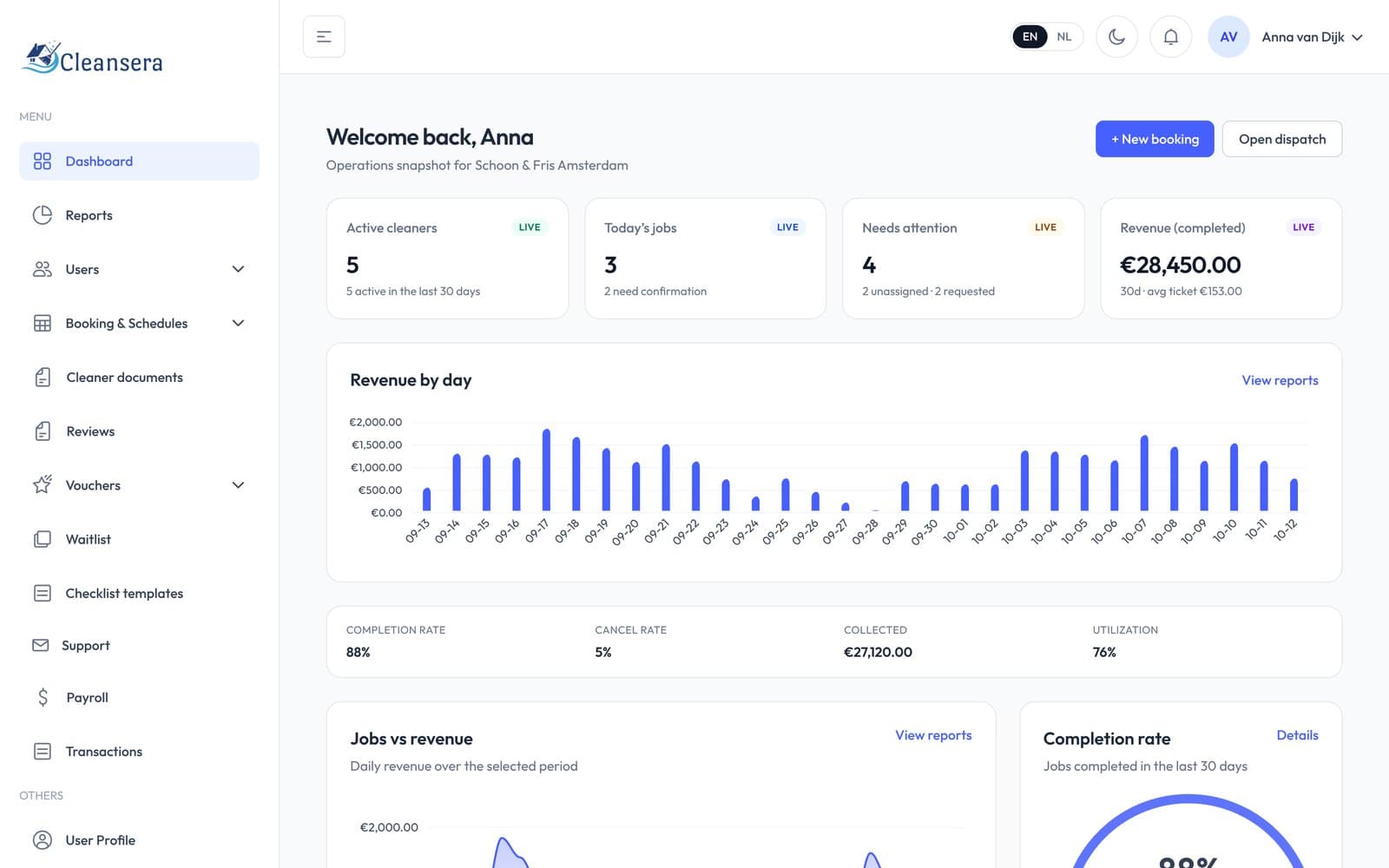Open View reports link in Jobs vs revenue
This screenshot has height=868, width=1389.
click(x=933, y=735)
